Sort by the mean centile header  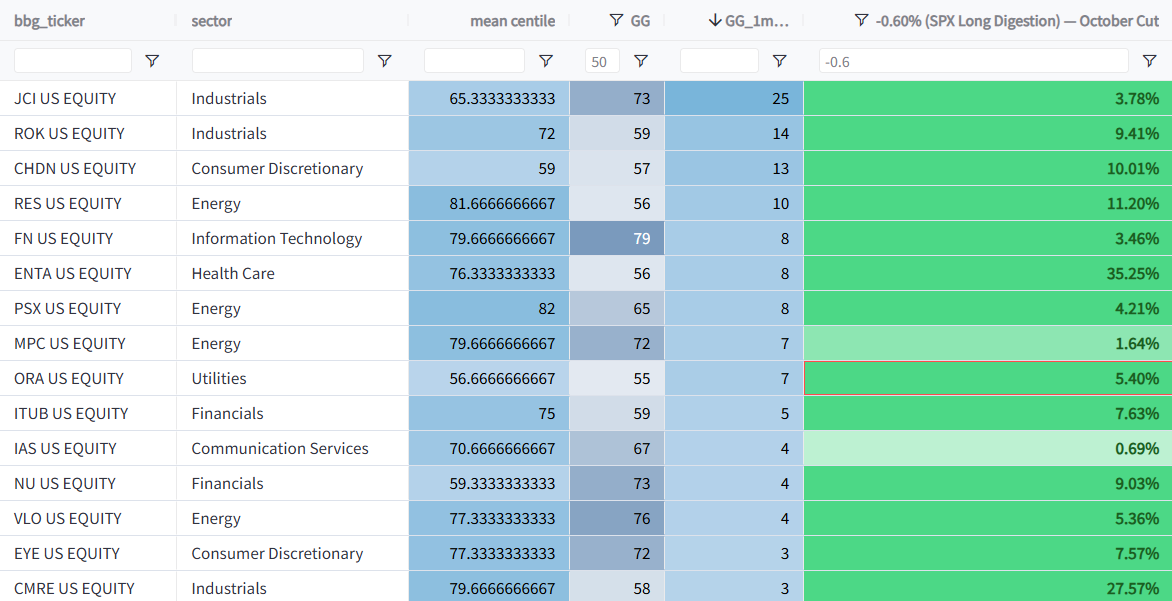pos(512,21)
